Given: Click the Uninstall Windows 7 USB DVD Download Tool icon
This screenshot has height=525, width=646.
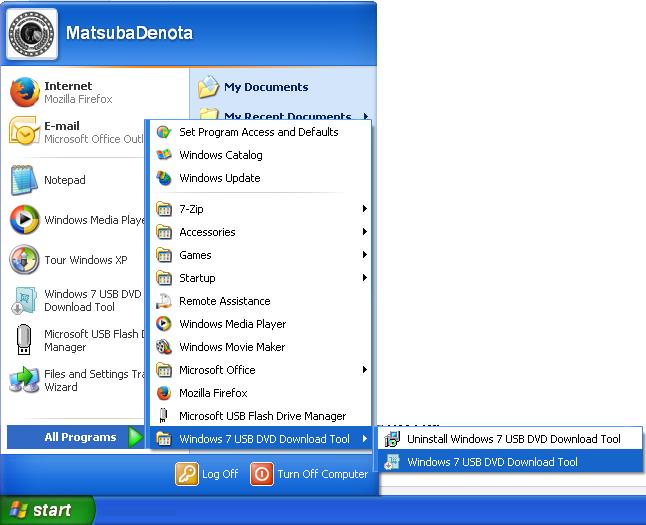Looking at the screenshot, I should click(x=392, y=439).
